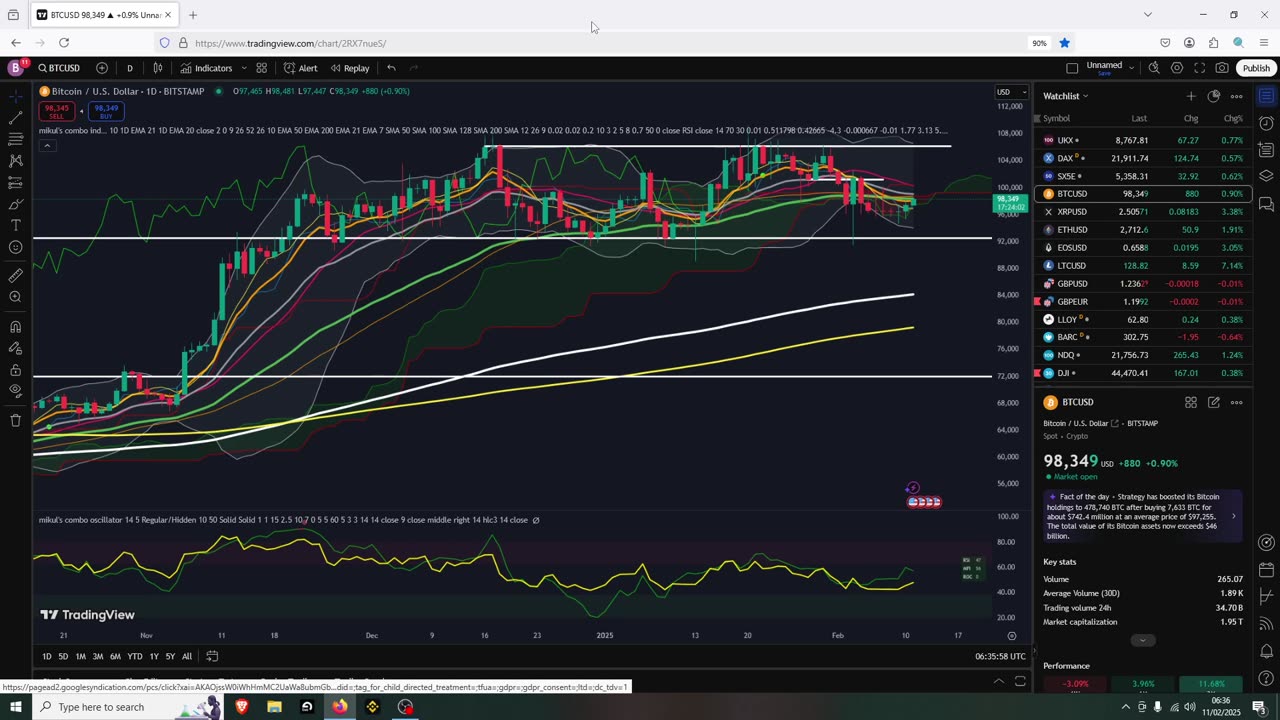Click the undo arrow in the chart toolbar
This screenshot has height=720, width=1280.
point(391,68)
